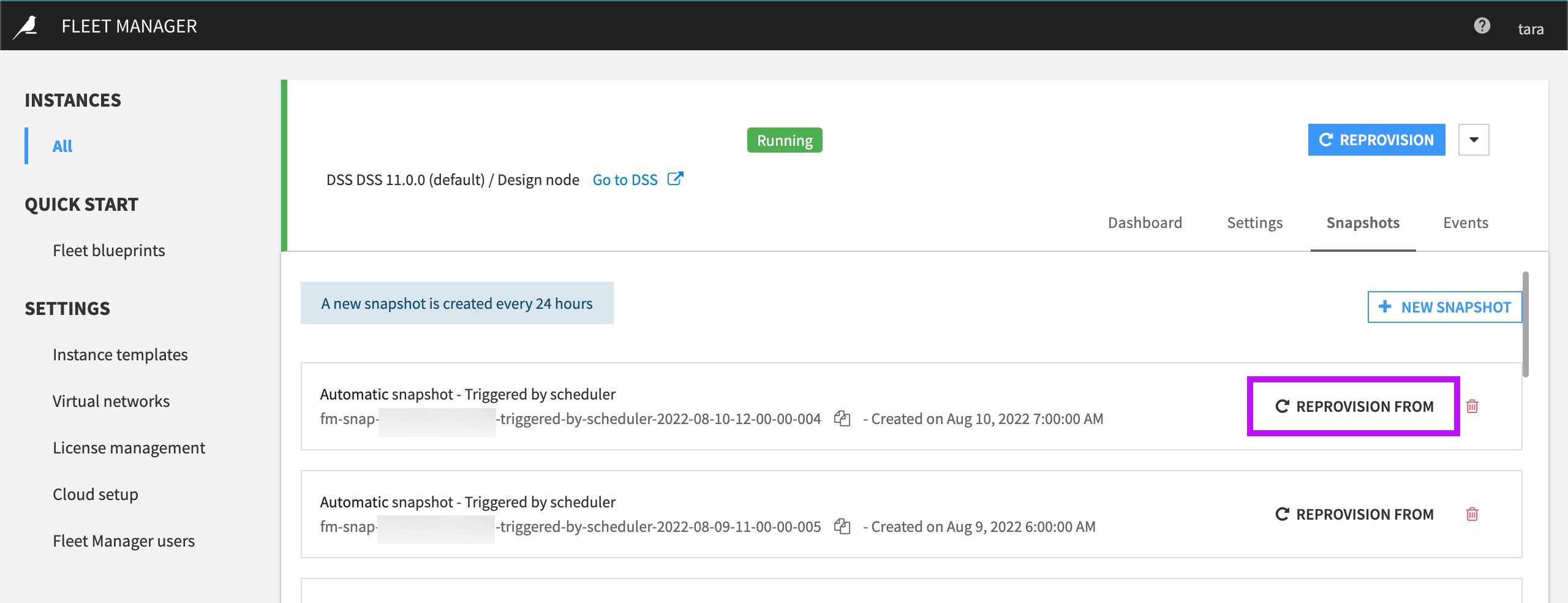Select All under Instances
The height and width of the screenshot is (603, 1568).
tap(62, 146)
